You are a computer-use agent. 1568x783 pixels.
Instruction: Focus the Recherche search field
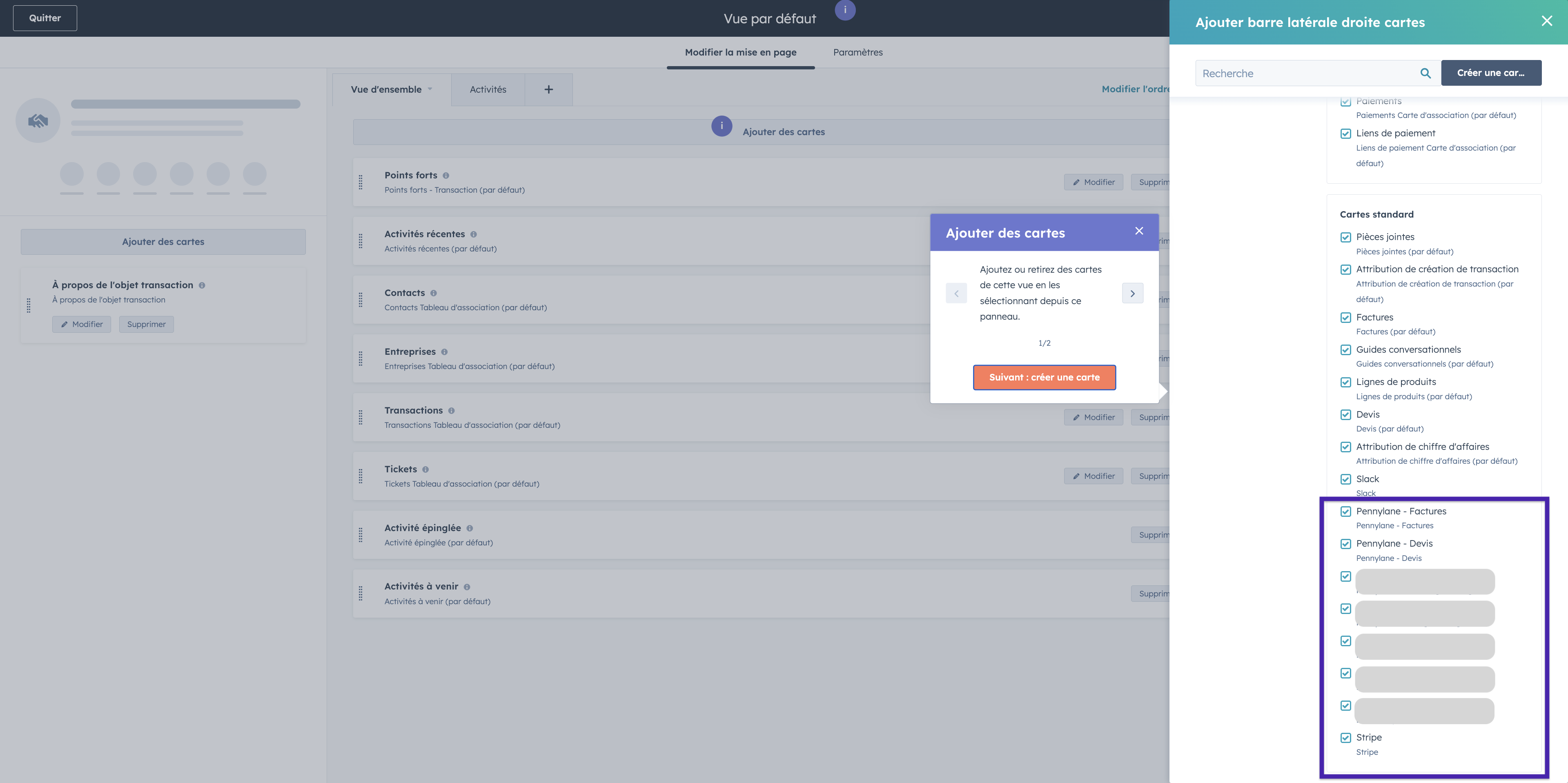1303,73
